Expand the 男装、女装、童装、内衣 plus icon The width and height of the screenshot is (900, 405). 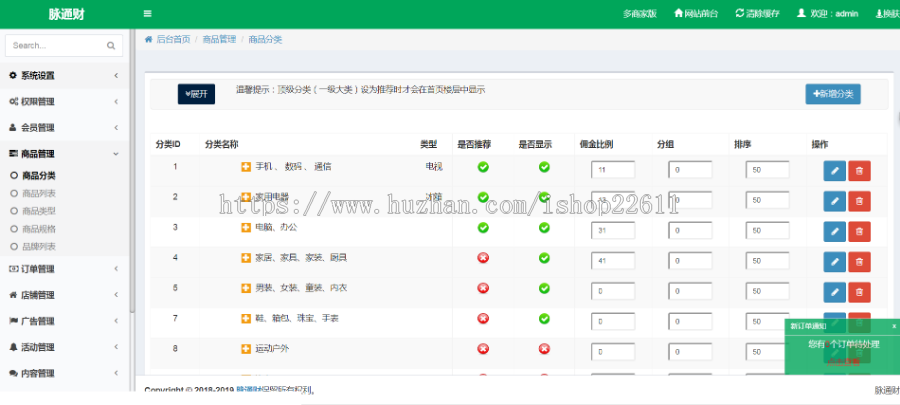click(246, 288)
